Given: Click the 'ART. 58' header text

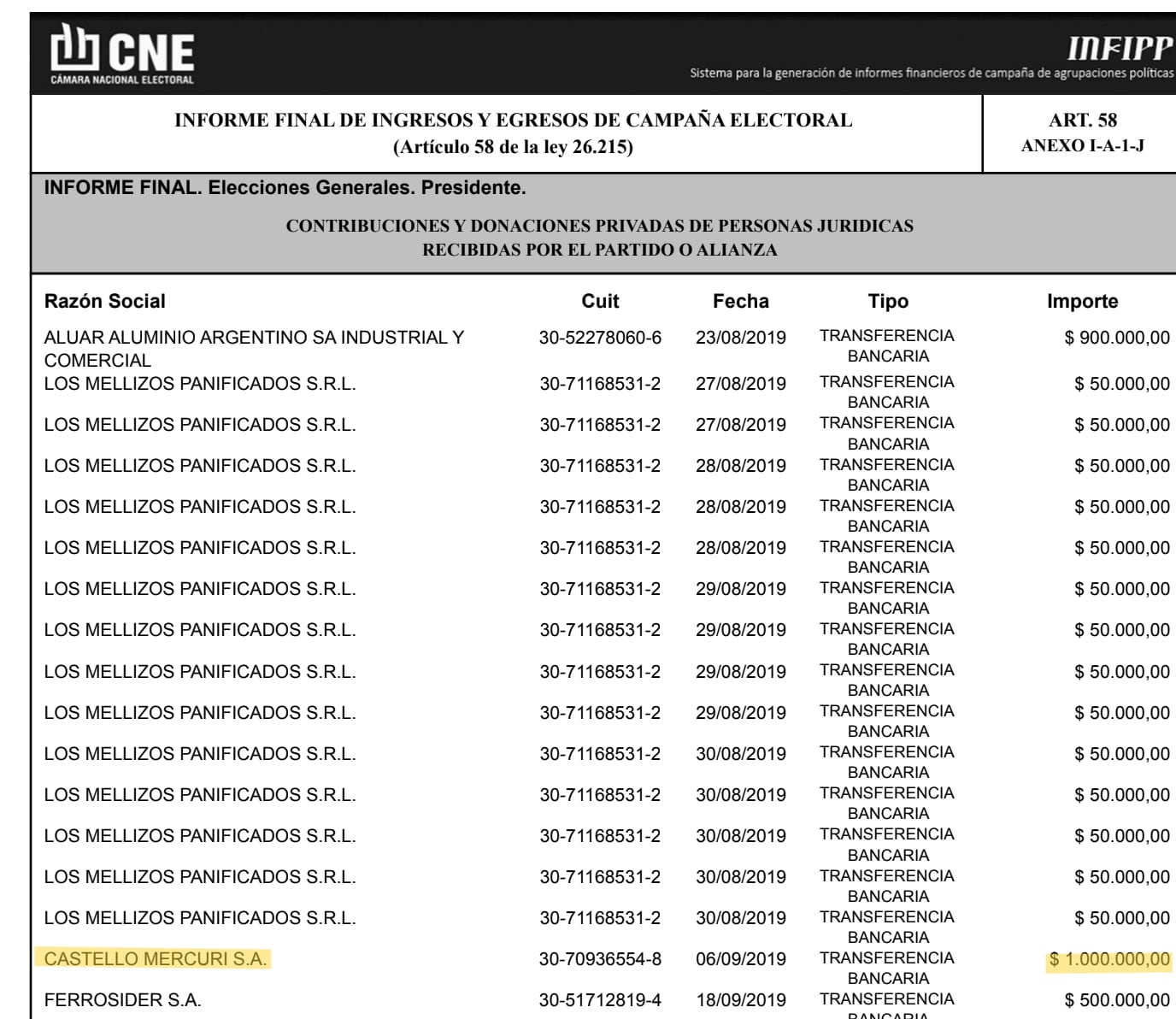Looking at the screenshot, I should tap(1083, 121).
